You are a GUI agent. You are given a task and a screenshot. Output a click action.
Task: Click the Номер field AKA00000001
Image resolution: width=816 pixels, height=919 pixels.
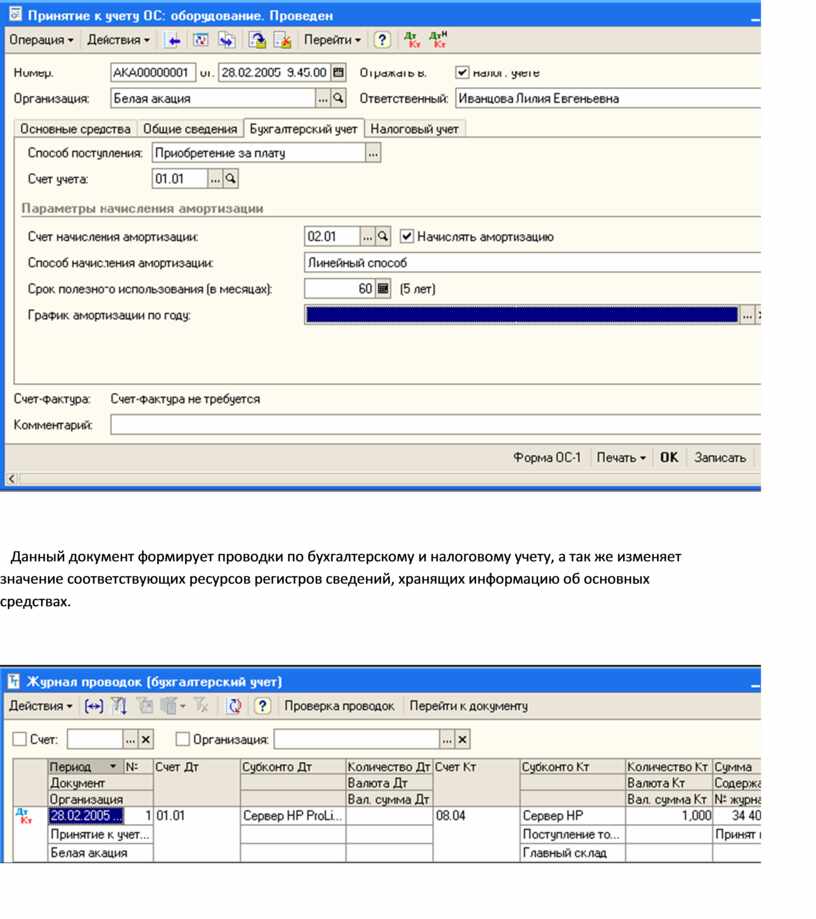pyautogui.click(x=153, y=73)
